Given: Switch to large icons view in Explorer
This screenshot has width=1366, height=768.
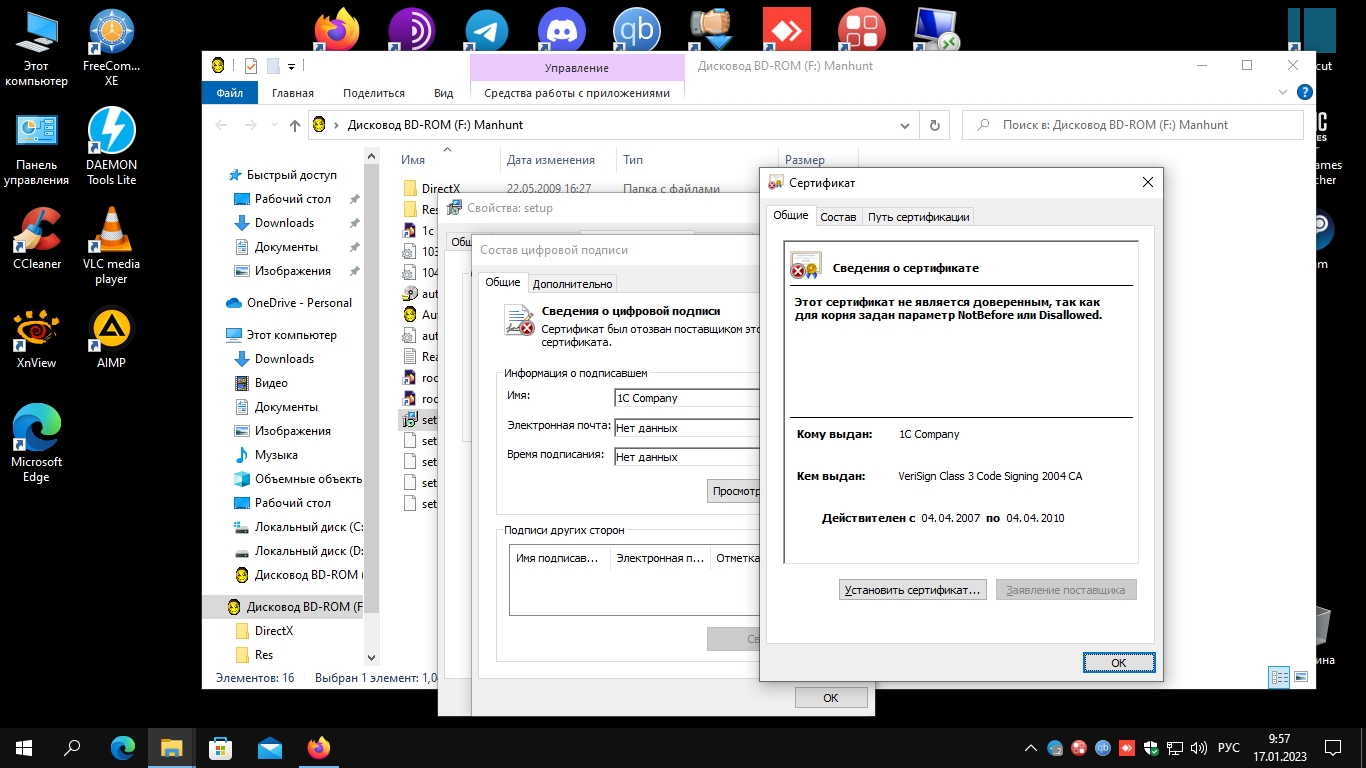Looking at the screenshot, I should pos(1301,677).
